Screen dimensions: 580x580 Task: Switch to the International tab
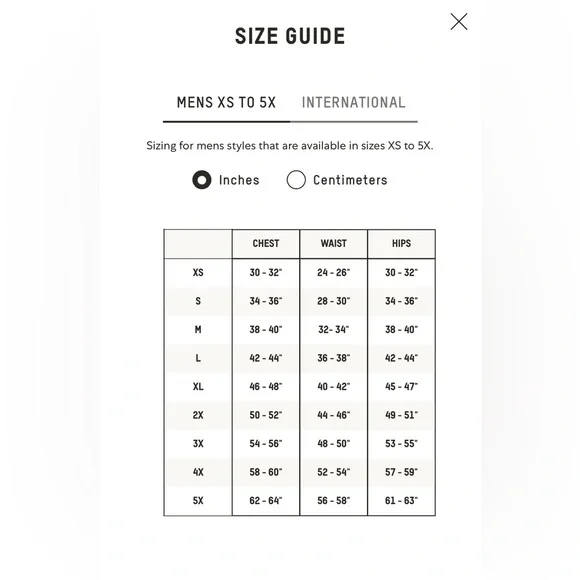pyautogui.click(x=354, y=102)
